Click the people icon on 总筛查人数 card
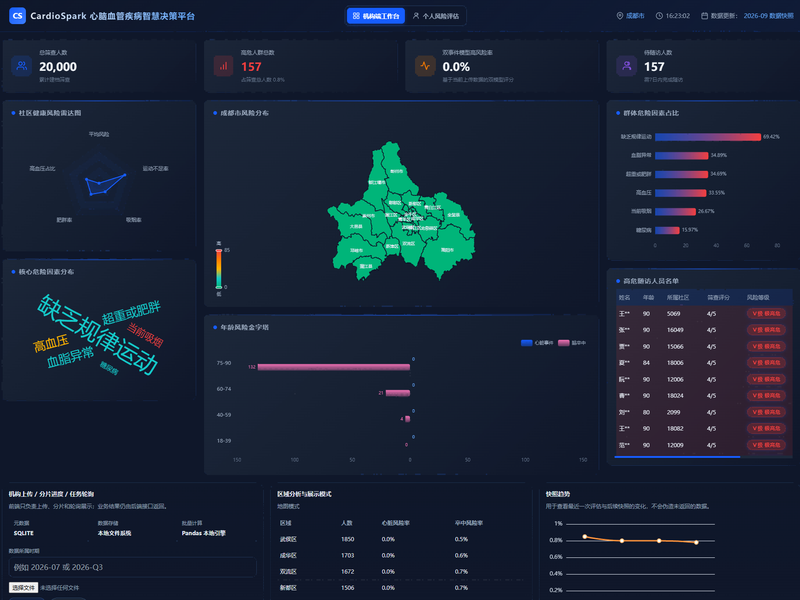 21,66
